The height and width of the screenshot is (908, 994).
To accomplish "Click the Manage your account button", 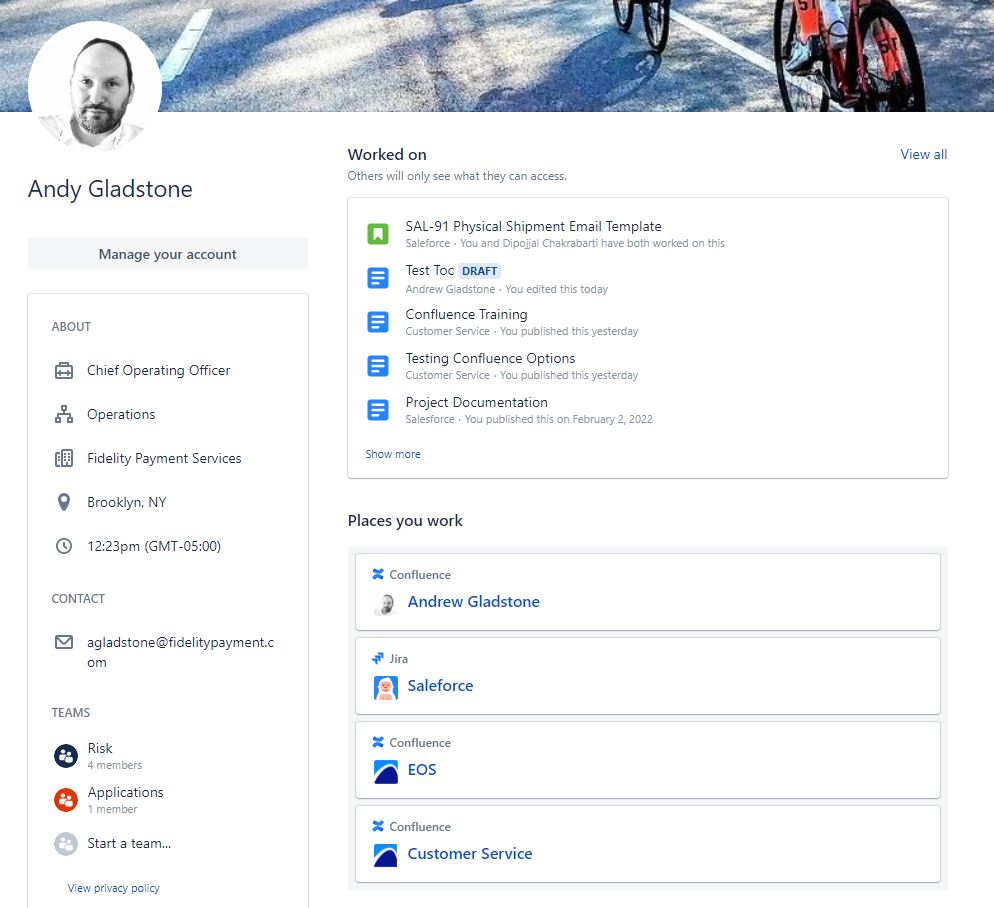I will click(x=167, y=254).
